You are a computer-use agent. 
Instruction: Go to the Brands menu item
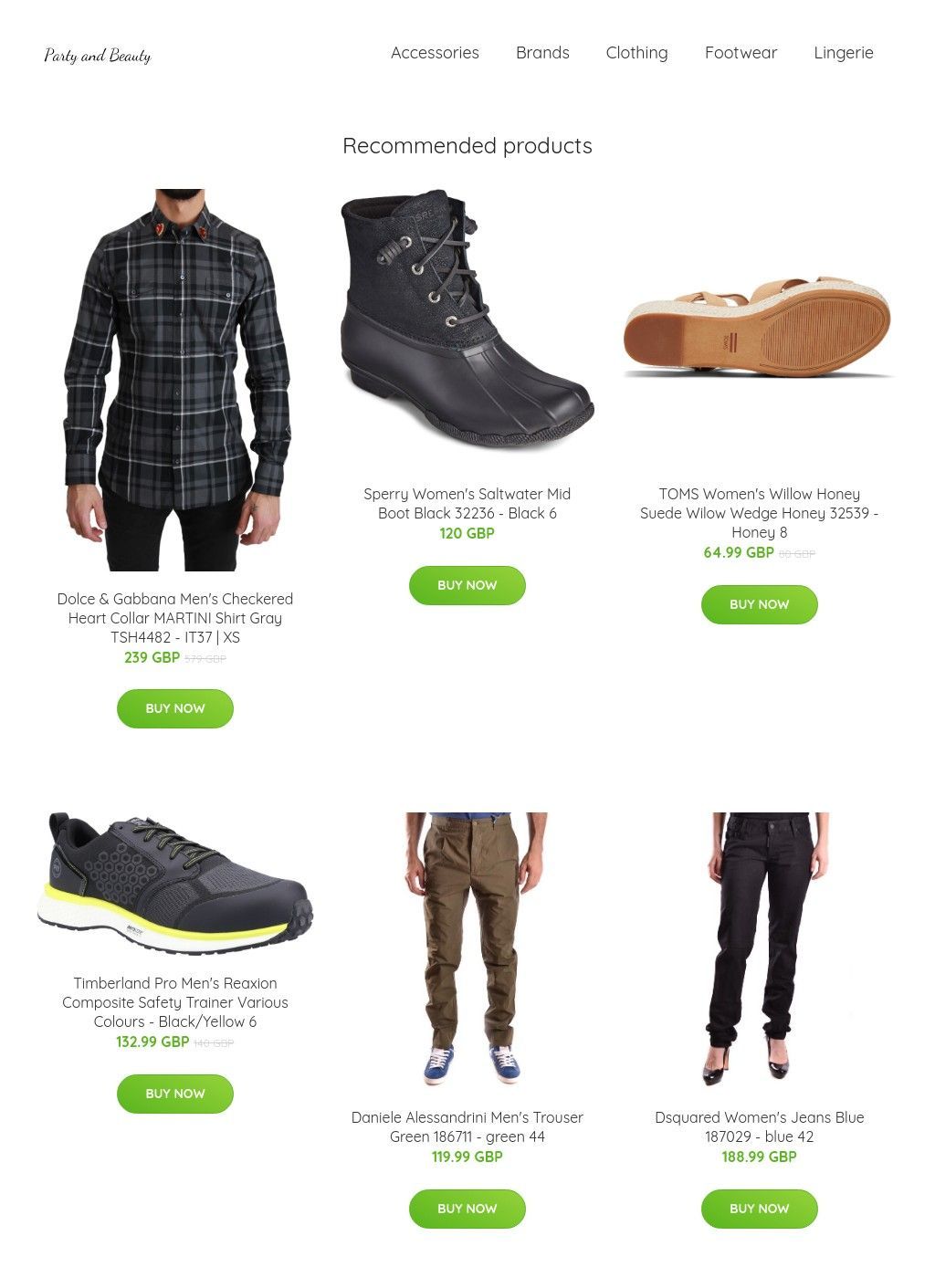click(x=542, y=53)
